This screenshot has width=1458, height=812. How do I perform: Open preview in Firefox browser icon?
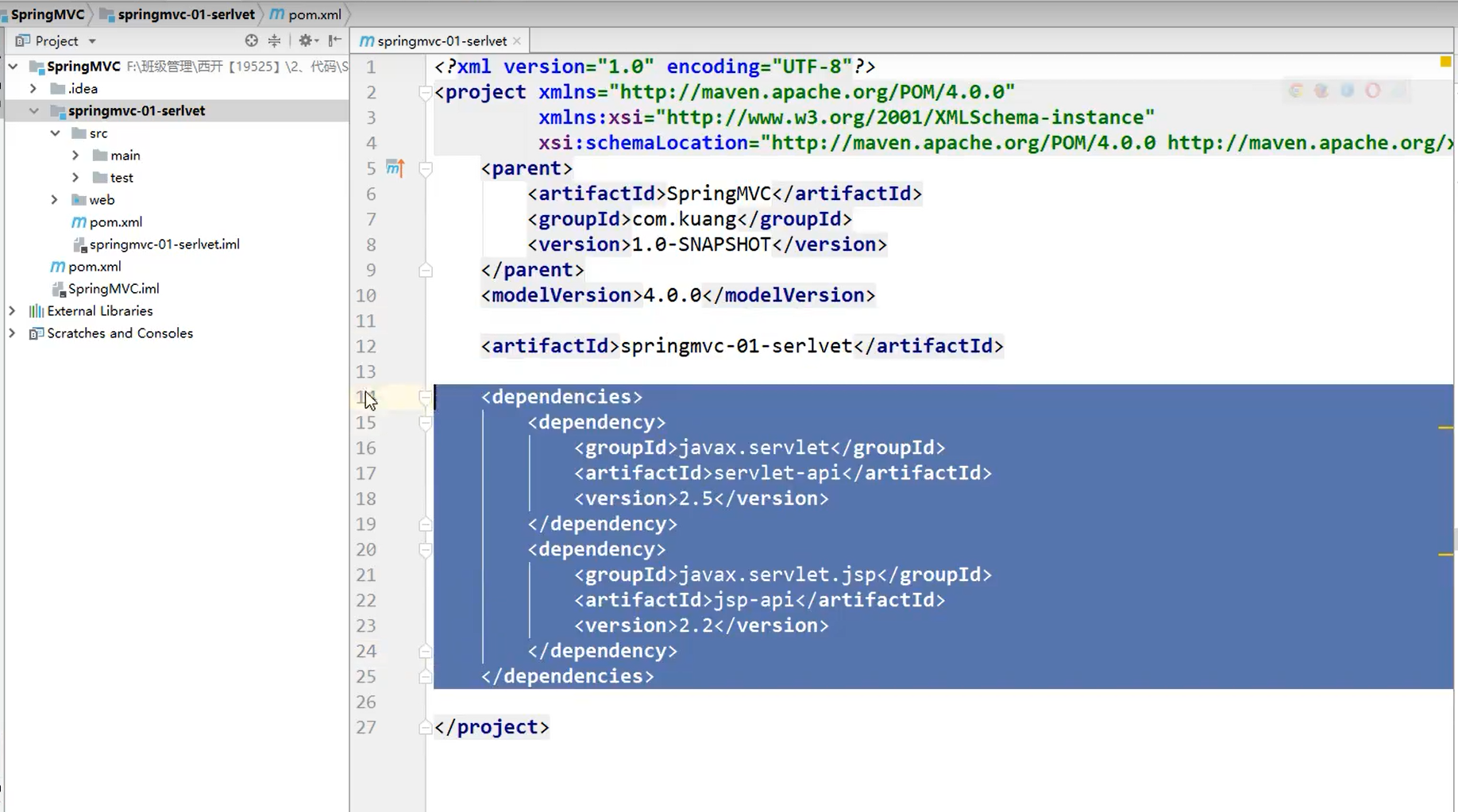pyautogui.click(x=1321, y=90)
